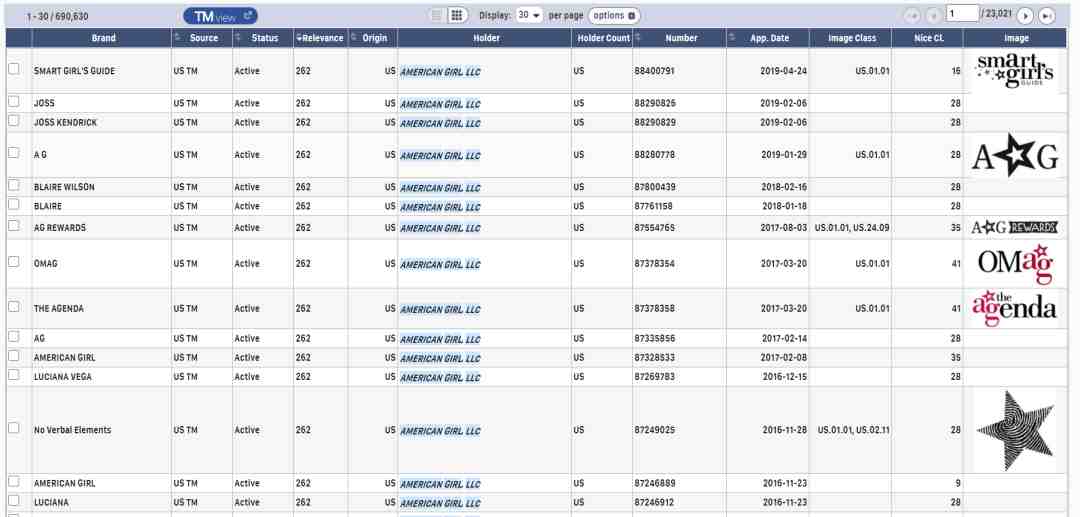Go to next results page
The height and width of the screenshot is (517, 1080).
(1026, 16)
